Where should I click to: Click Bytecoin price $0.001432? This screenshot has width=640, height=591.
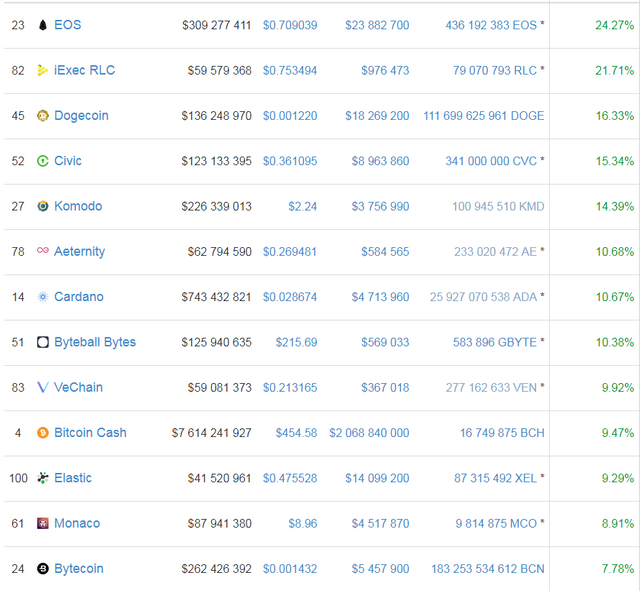[290, 569]
